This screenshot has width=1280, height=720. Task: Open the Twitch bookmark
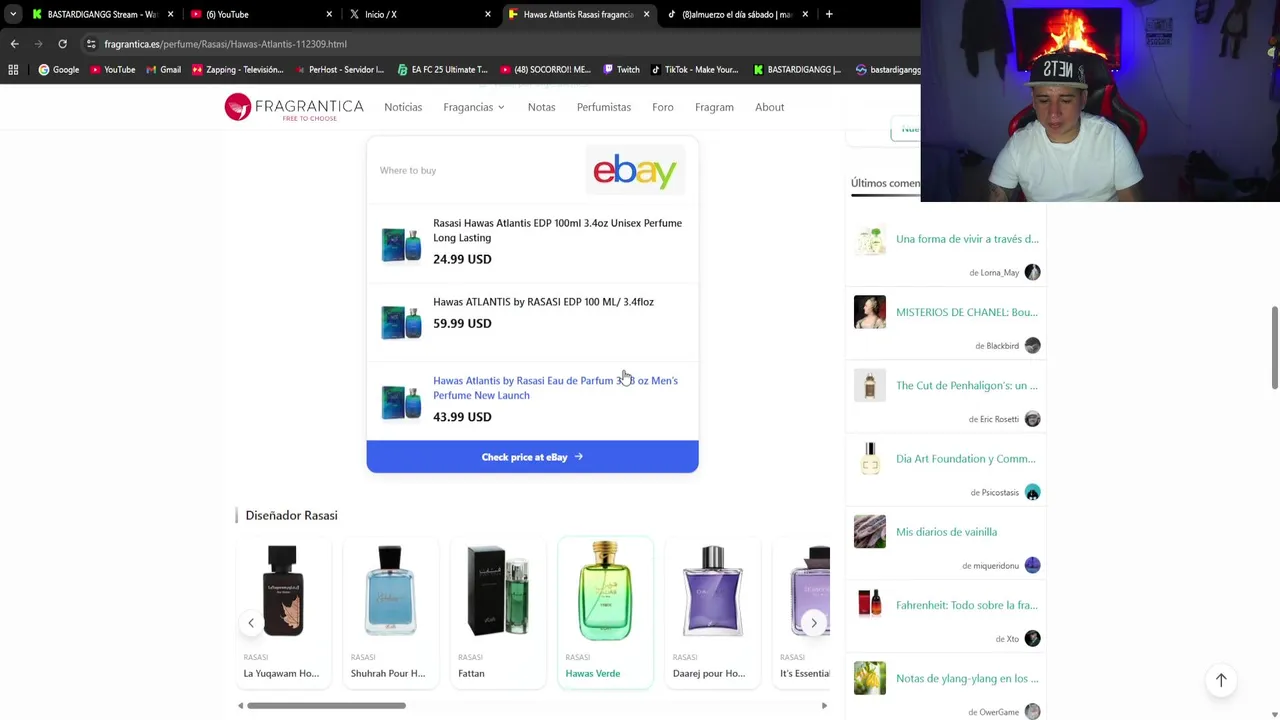point(621,70)
